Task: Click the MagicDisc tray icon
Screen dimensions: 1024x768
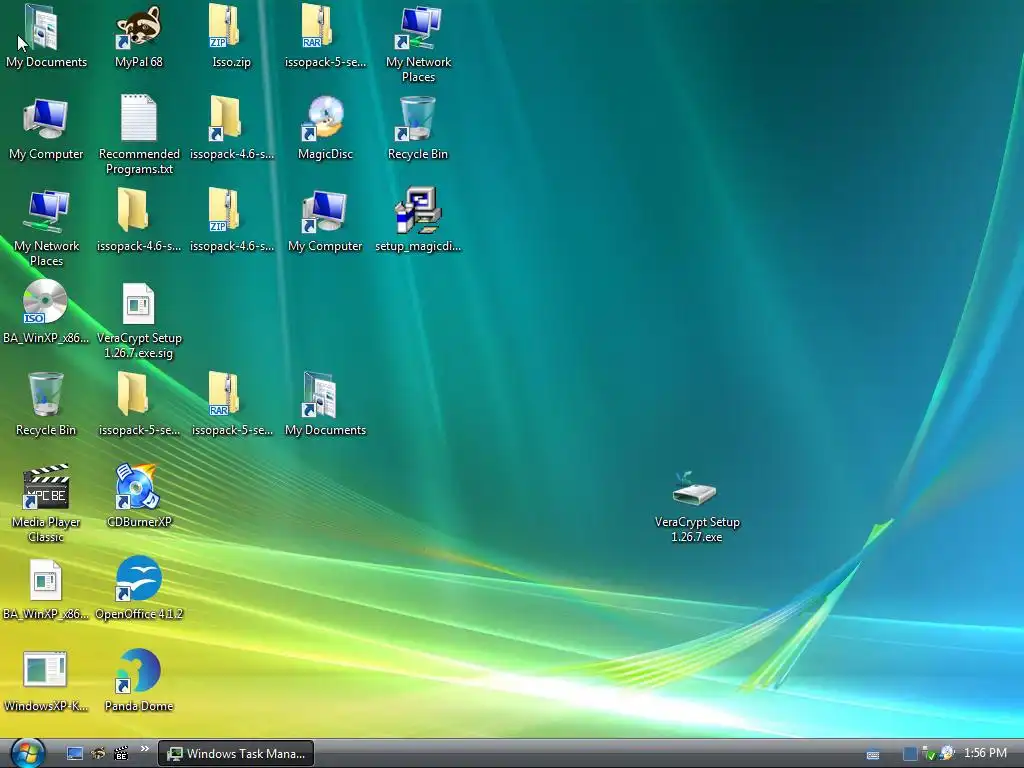Action: click(947, 754)
